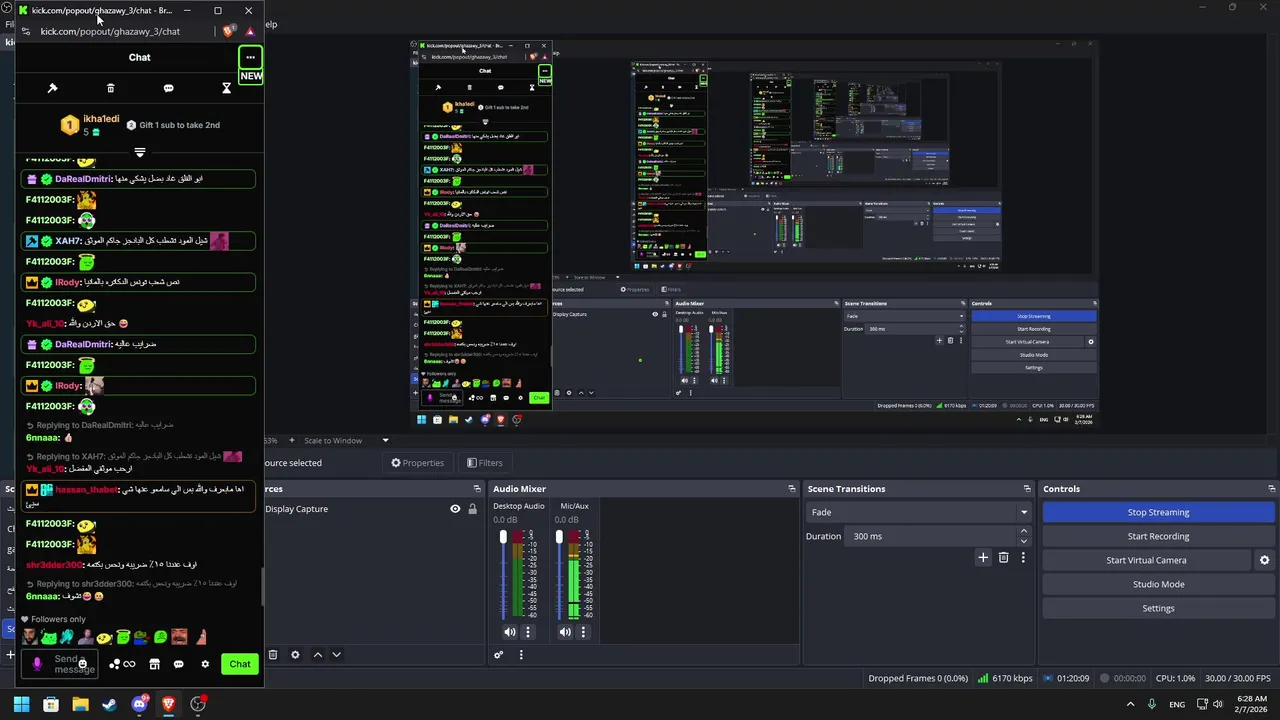Image resolution: width=1280 pixels, height=720 pixels.
Task: Click the chat bubble icon beside the shop icon
Action: pos(179,664)
